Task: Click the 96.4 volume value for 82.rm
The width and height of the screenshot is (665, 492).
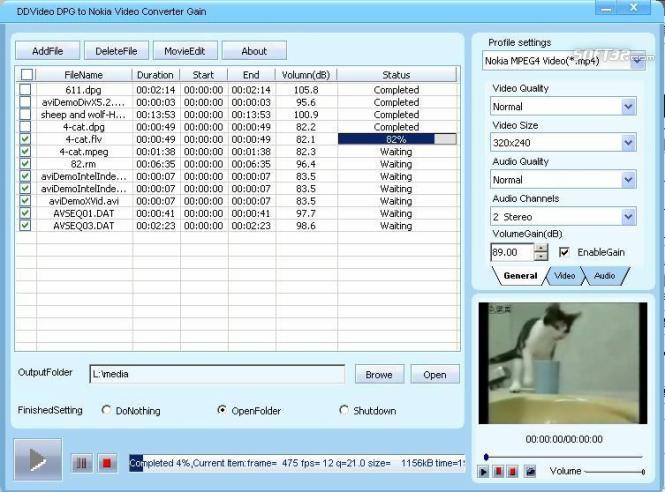Action: tap(306, 164)
